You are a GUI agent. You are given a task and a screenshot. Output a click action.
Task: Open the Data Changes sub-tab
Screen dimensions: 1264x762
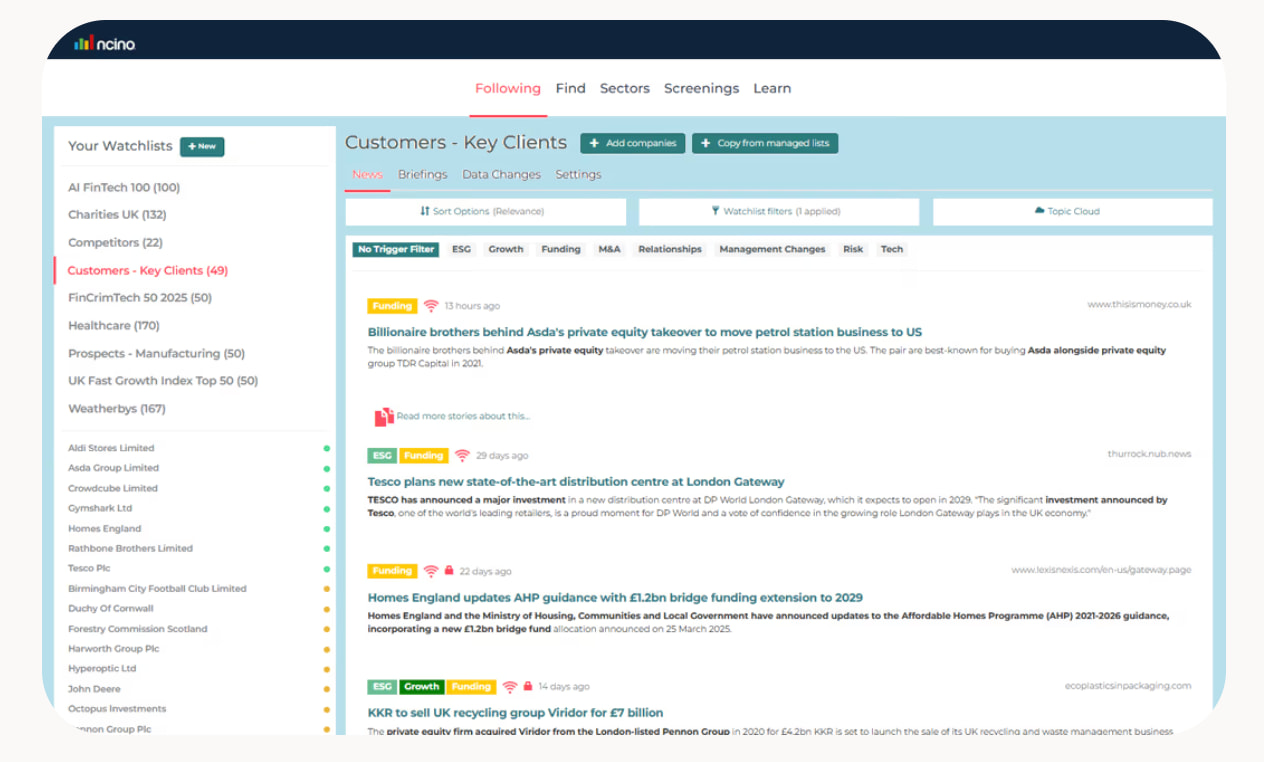pos(501,174)
